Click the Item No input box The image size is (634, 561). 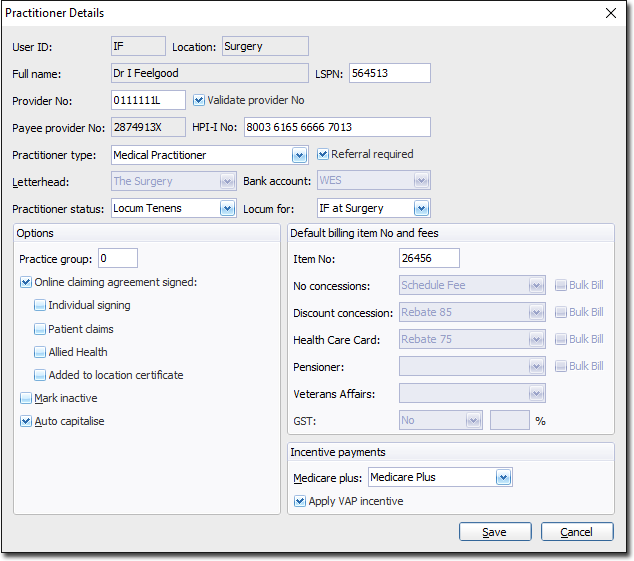pyautogui.click(x=428, y=258)
